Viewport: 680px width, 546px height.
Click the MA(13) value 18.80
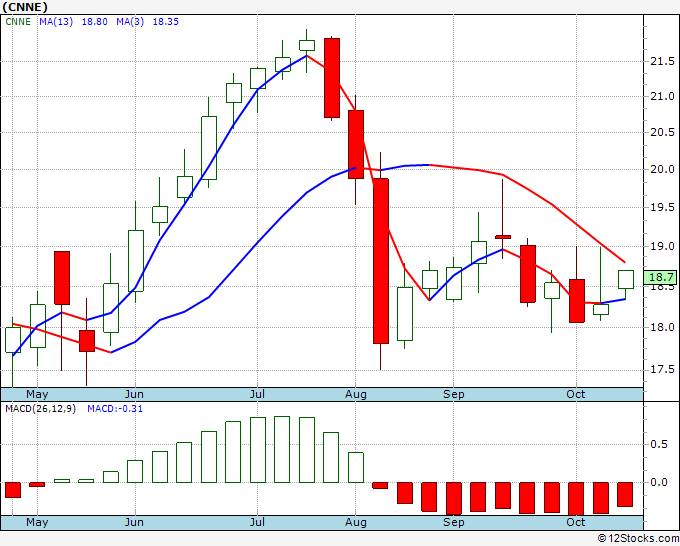[x=95, y=22]
